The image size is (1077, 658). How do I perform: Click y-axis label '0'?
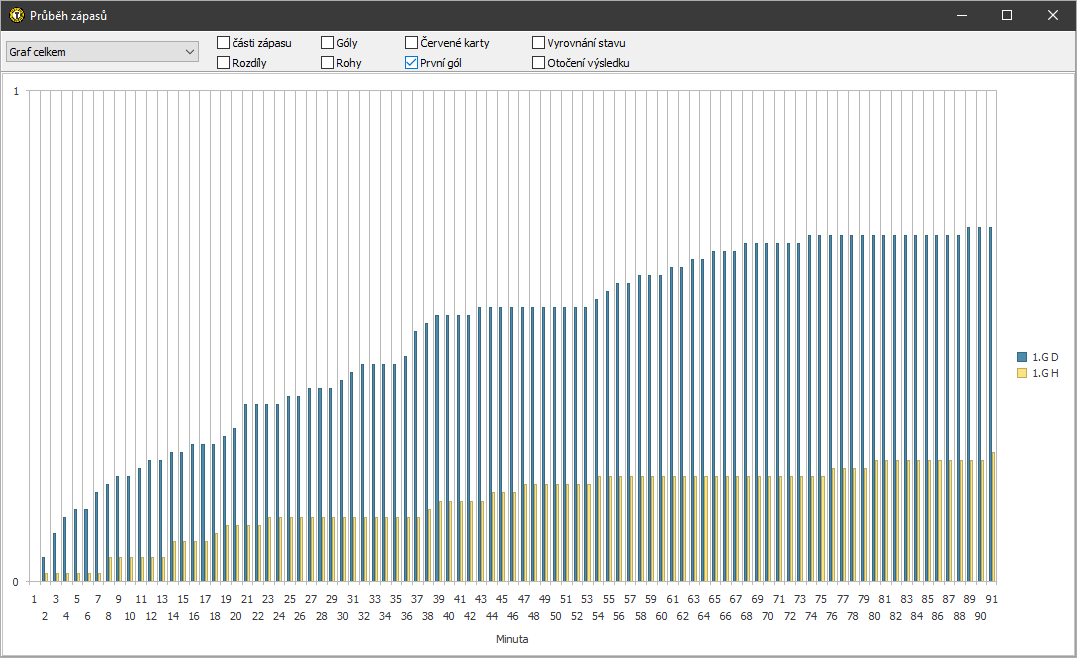click(16, 582)
